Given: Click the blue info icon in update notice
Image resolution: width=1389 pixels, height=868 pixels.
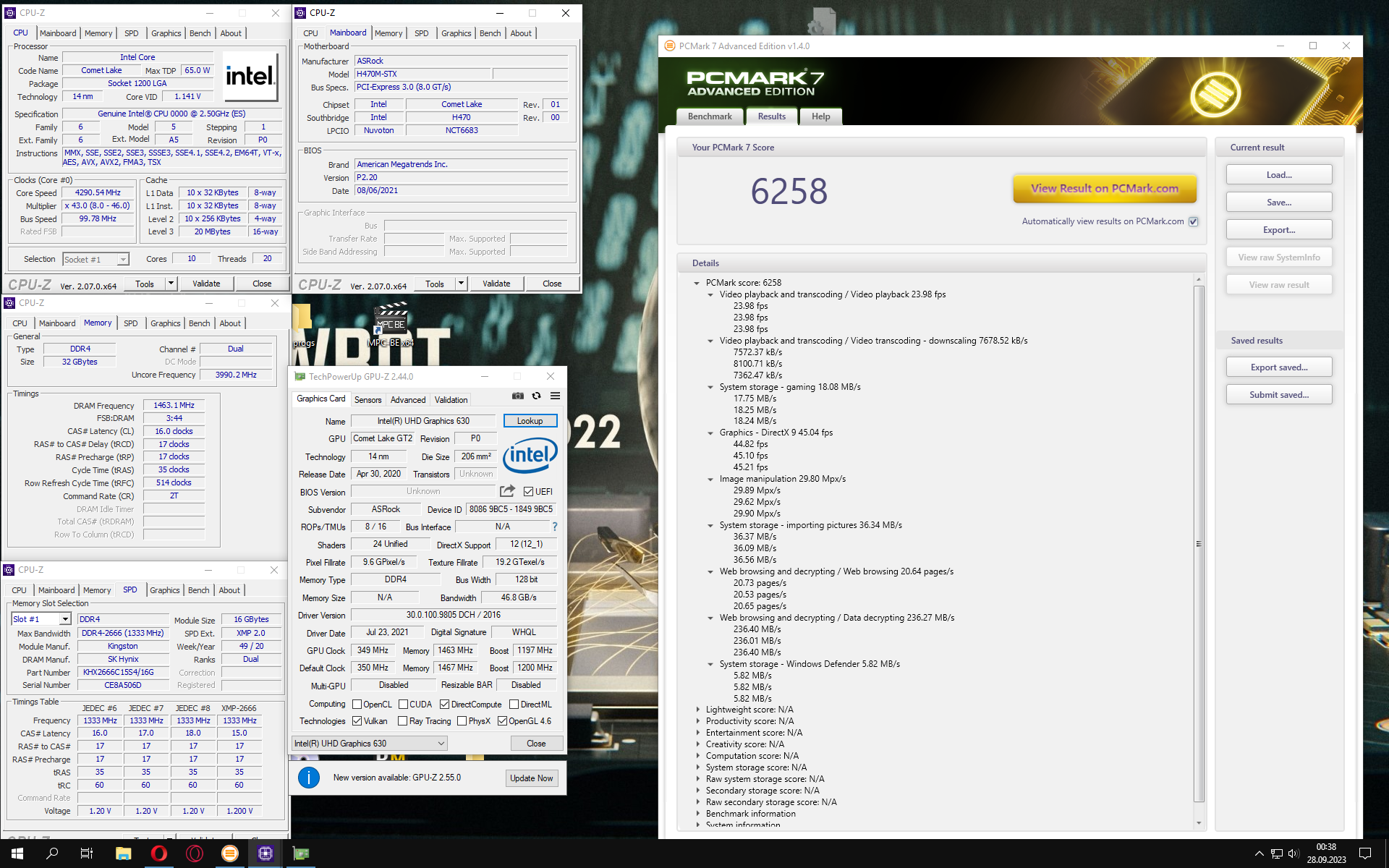Looking at the screenshot, I should click(x=309, y=778).
